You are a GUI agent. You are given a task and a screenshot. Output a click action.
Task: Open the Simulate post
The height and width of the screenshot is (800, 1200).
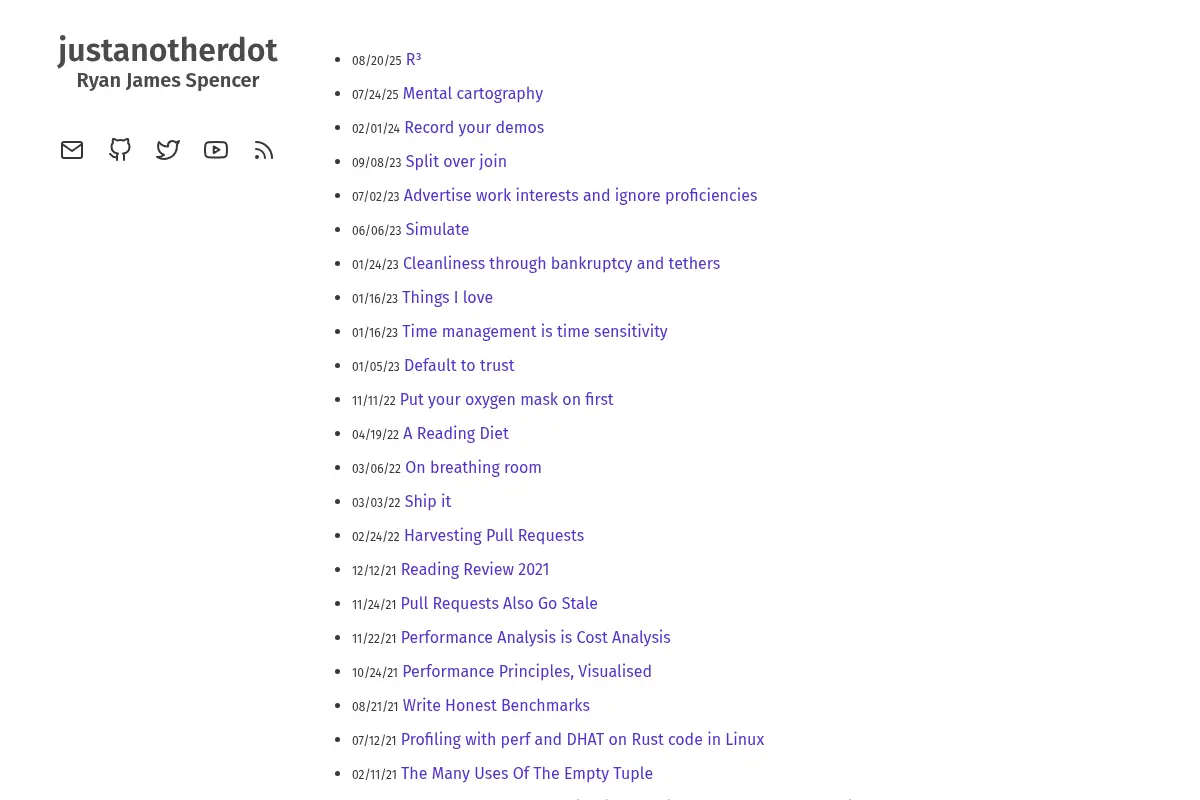pos(437,230)
